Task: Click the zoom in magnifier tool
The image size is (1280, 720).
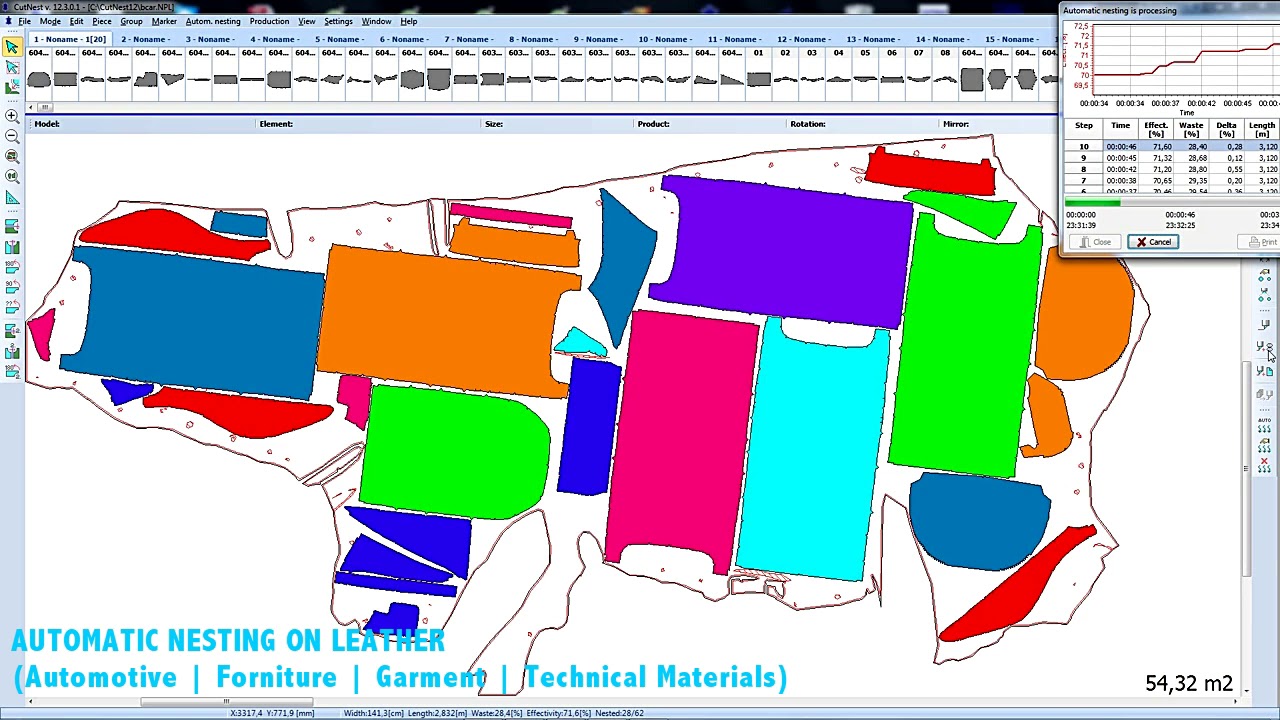Action: (x=12, y=116)
